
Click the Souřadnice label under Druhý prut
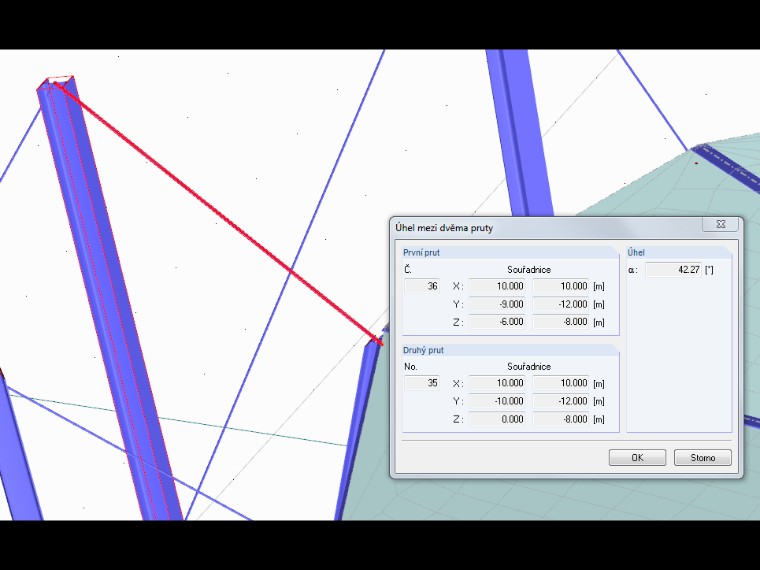coord(529,366)
